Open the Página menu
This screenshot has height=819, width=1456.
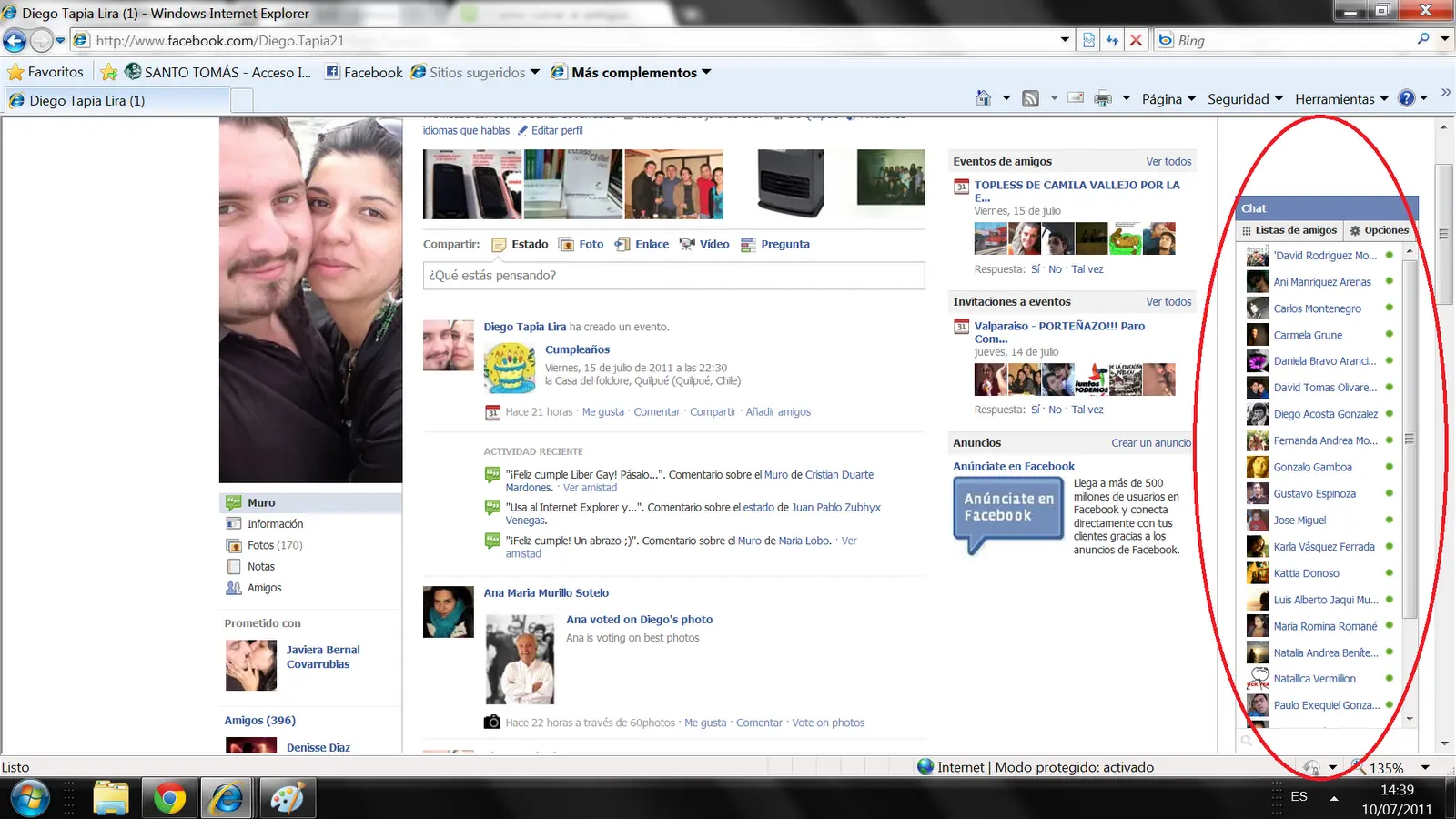1168,98
